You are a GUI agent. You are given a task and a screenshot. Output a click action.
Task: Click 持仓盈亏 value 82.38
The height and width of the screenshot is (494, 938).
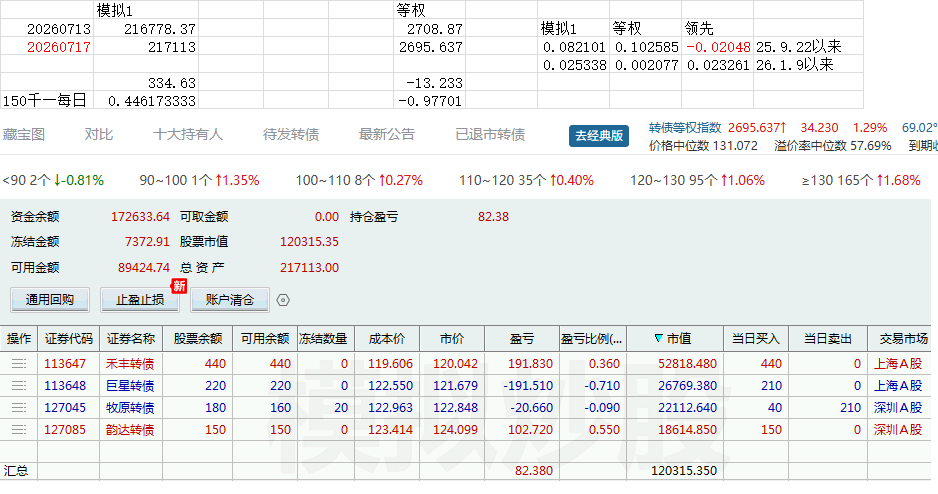click(493, 216)
